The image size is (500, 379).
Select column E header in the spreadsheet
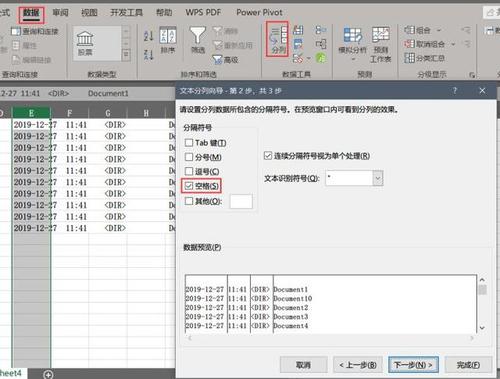point(31,113)
